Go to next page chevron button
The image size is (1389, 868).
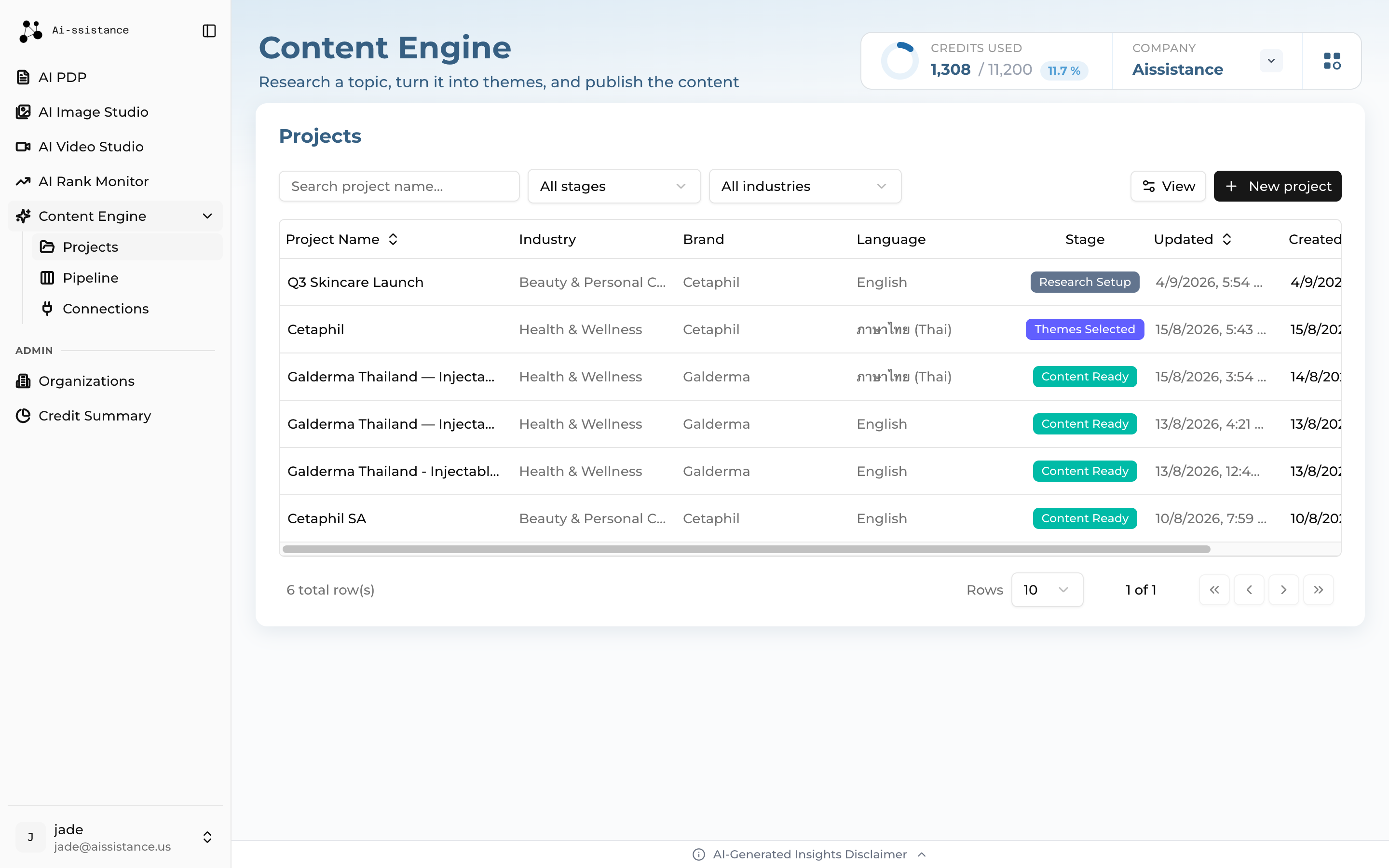(1284, 590)
